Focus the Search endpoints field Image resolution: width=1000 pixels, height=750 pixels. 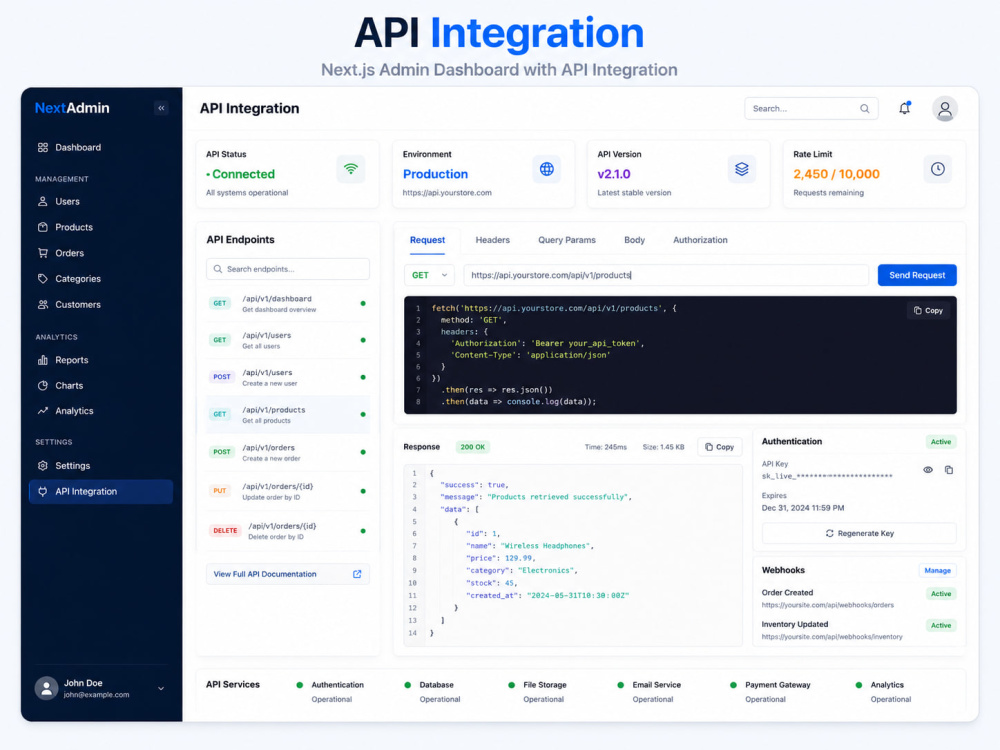pos(288,269)
